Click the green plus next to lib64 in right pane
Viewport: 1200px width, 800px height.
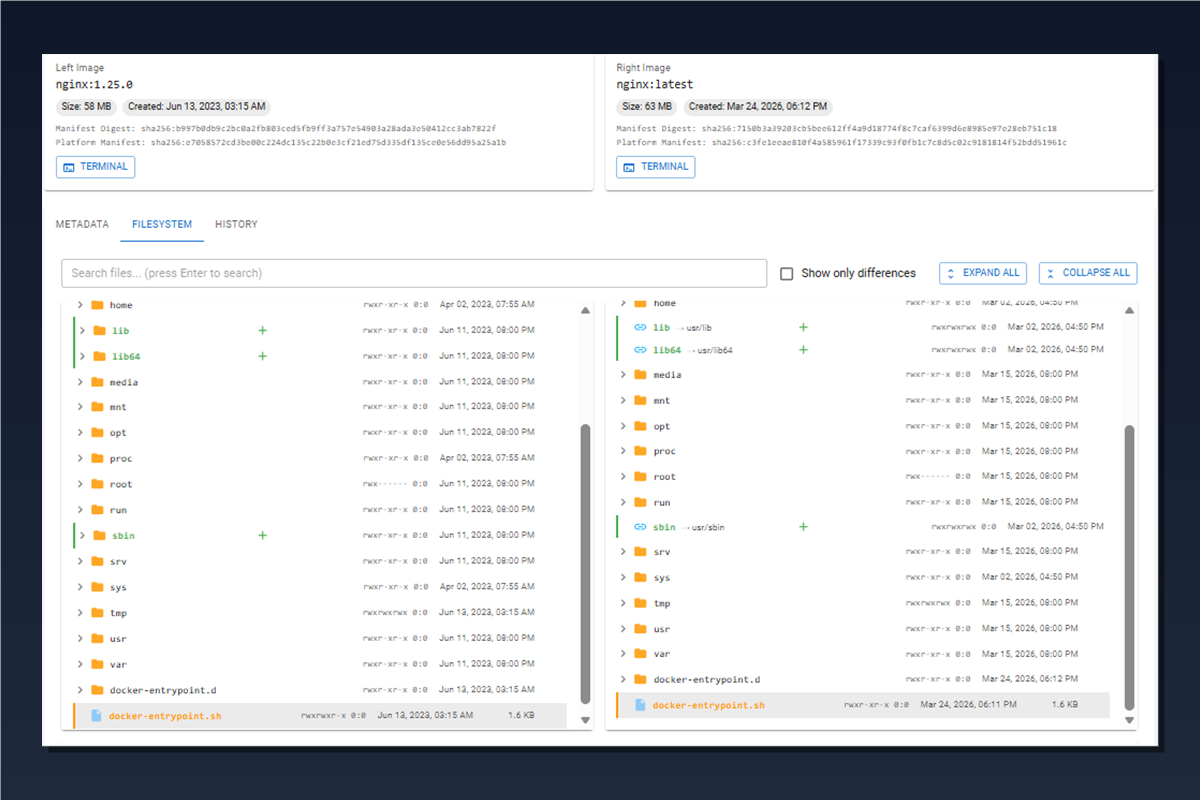(x=802, y=350)
